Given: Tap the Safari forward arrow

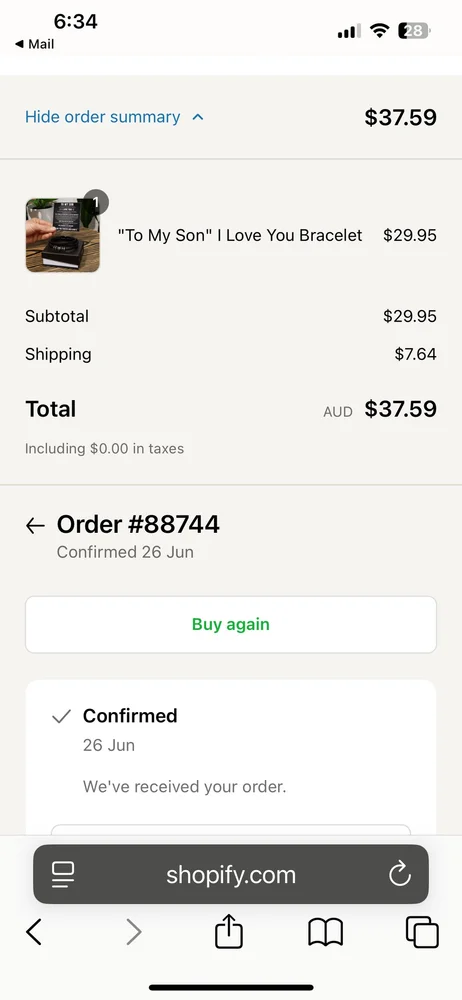Looking at the screenshot, I should [x=133, y=932].
